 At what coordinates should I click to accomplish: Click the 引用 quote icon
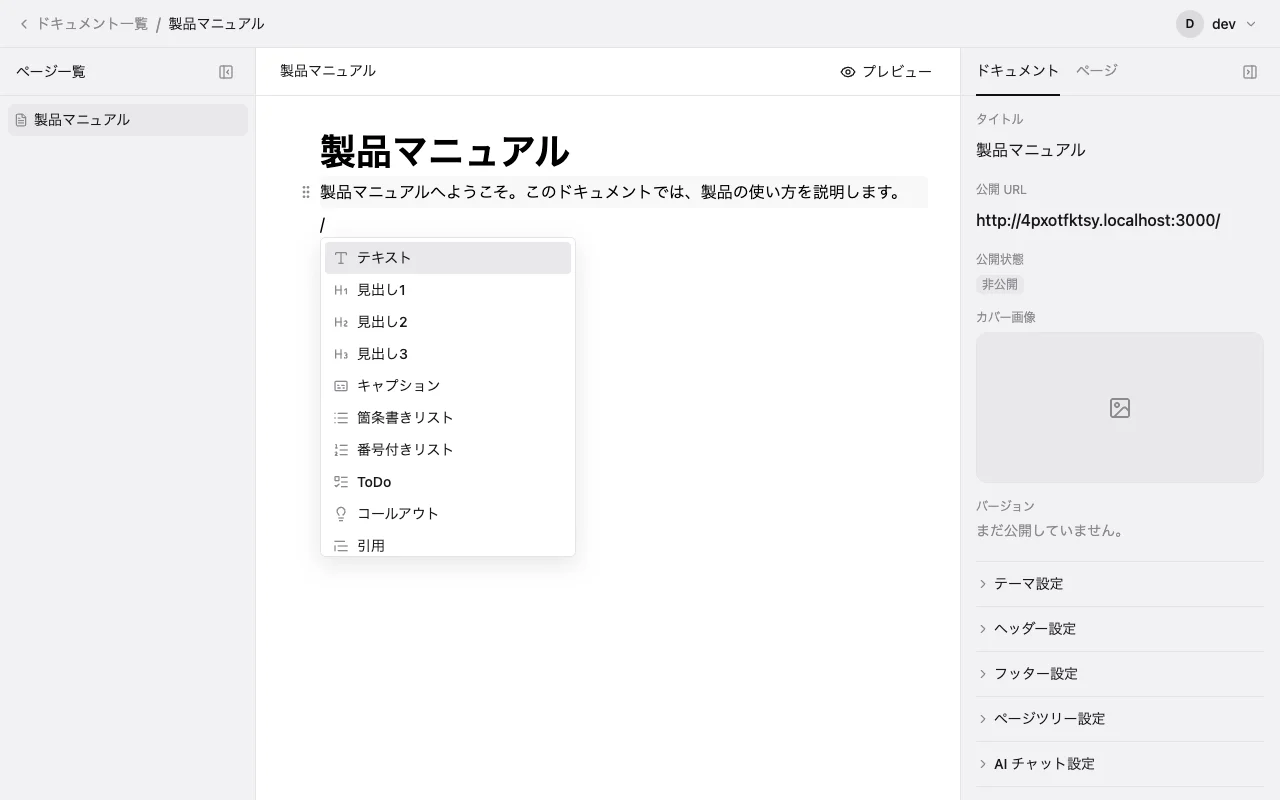[x=341, y=546]
